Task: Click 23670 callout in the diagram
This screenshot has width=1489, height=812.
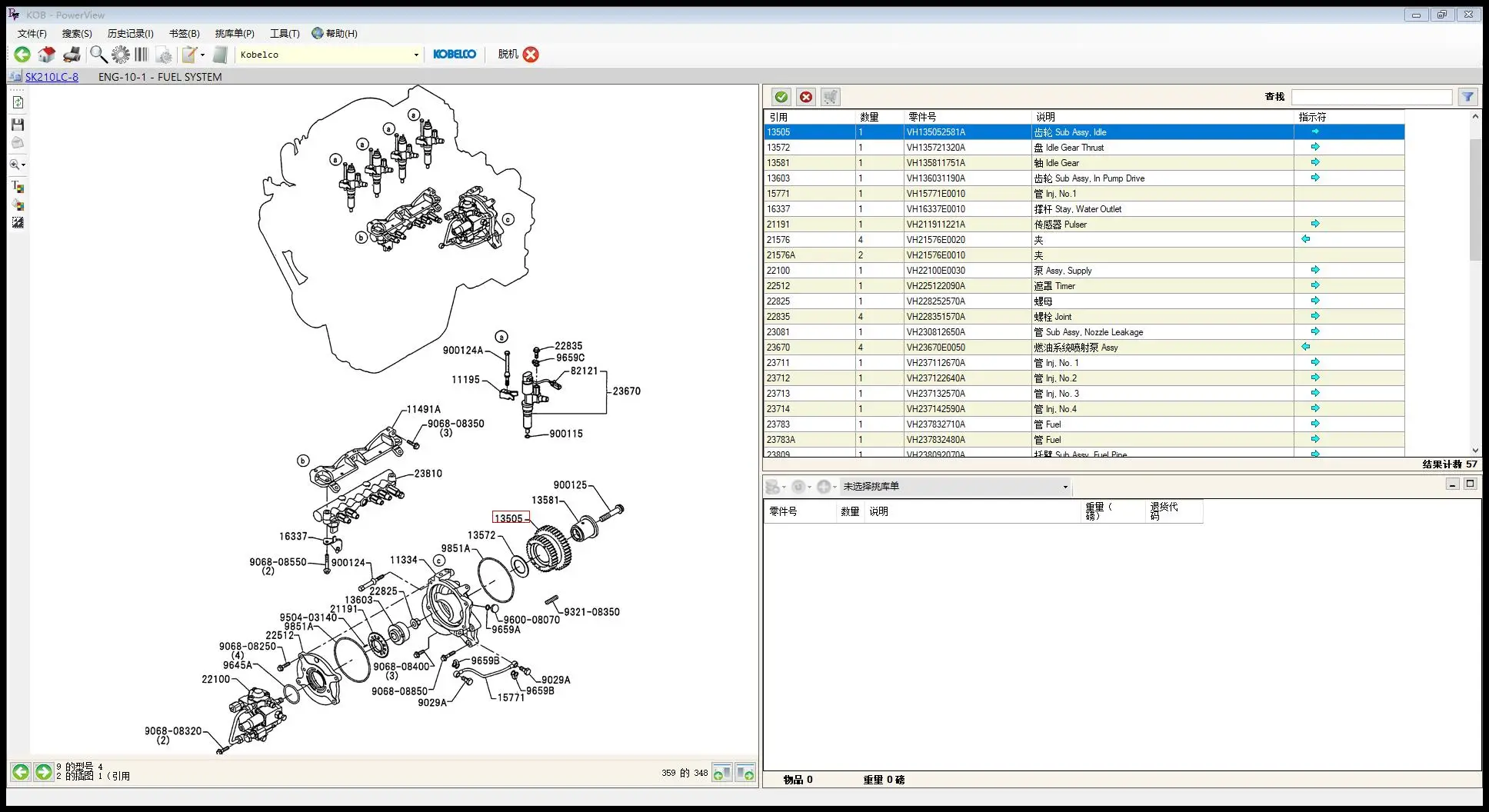Action: point(627,391)
